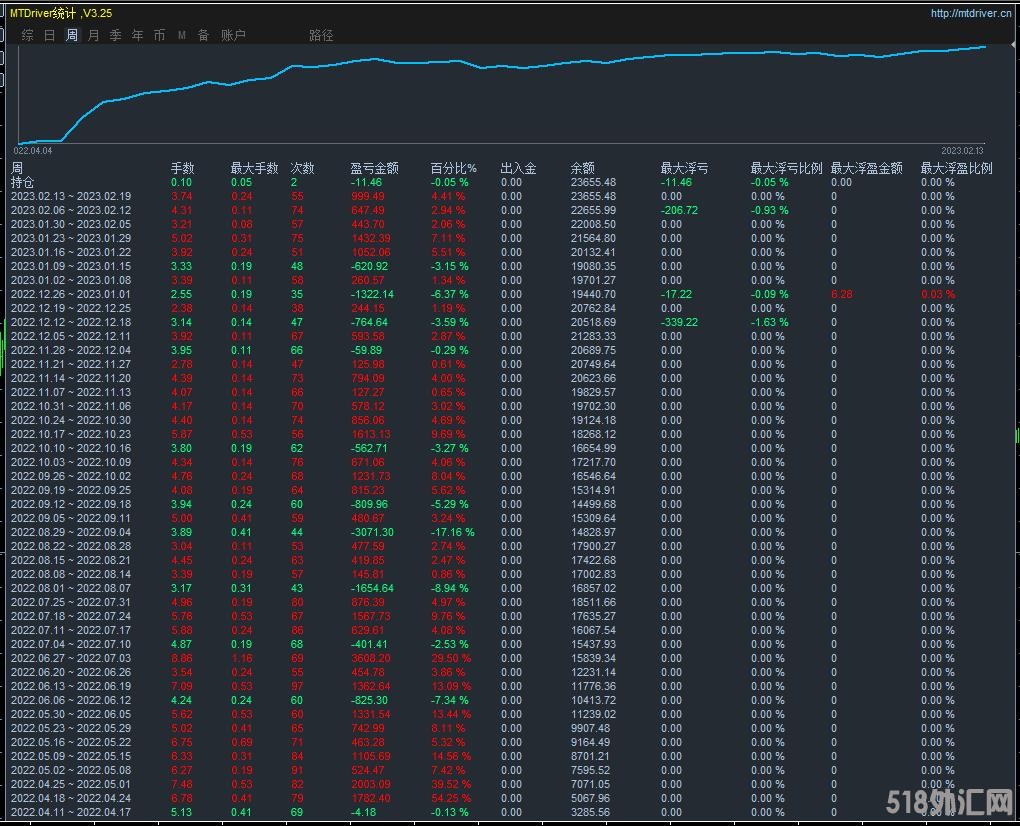
Task: Click the 最大浮盈比例 column header
Action: 957,168
